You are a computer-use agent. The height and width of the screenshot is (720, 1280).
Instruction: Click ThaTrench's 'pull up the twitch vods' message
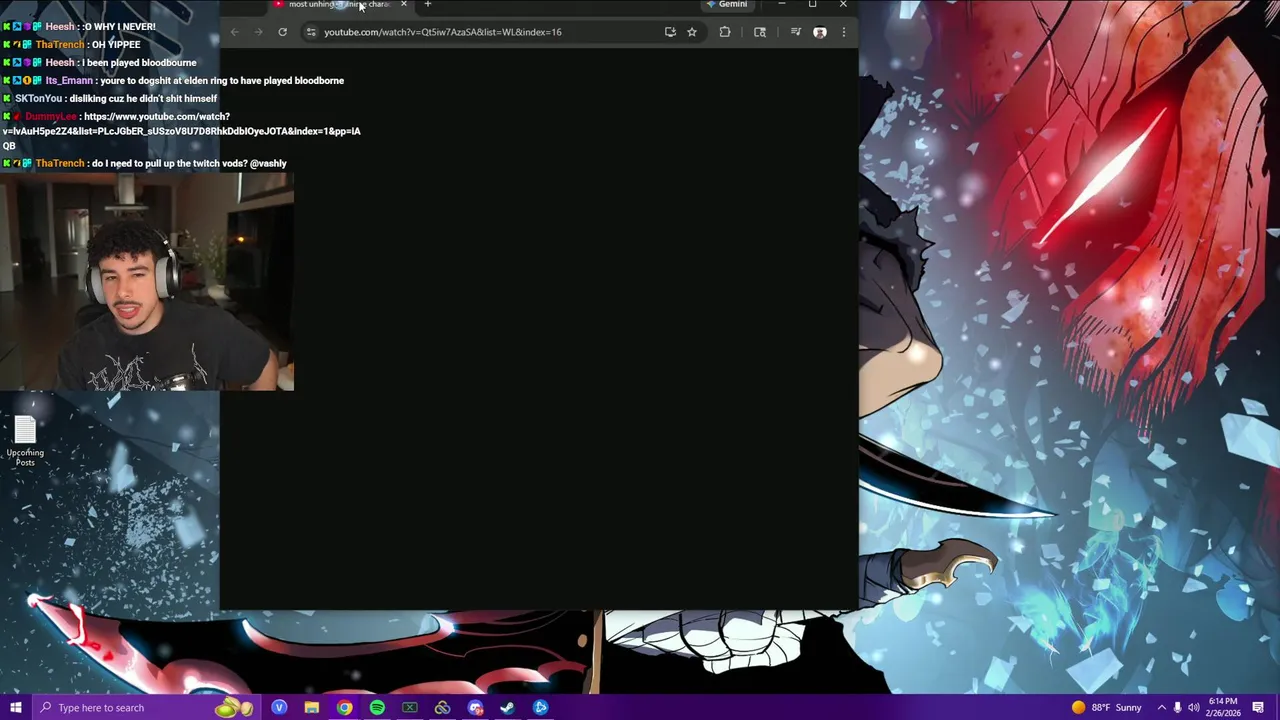point(145,163)
